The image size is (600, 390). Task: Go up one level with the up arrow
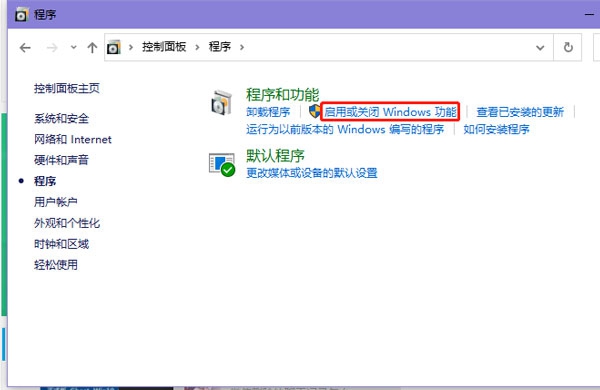(x=92, y=47)
